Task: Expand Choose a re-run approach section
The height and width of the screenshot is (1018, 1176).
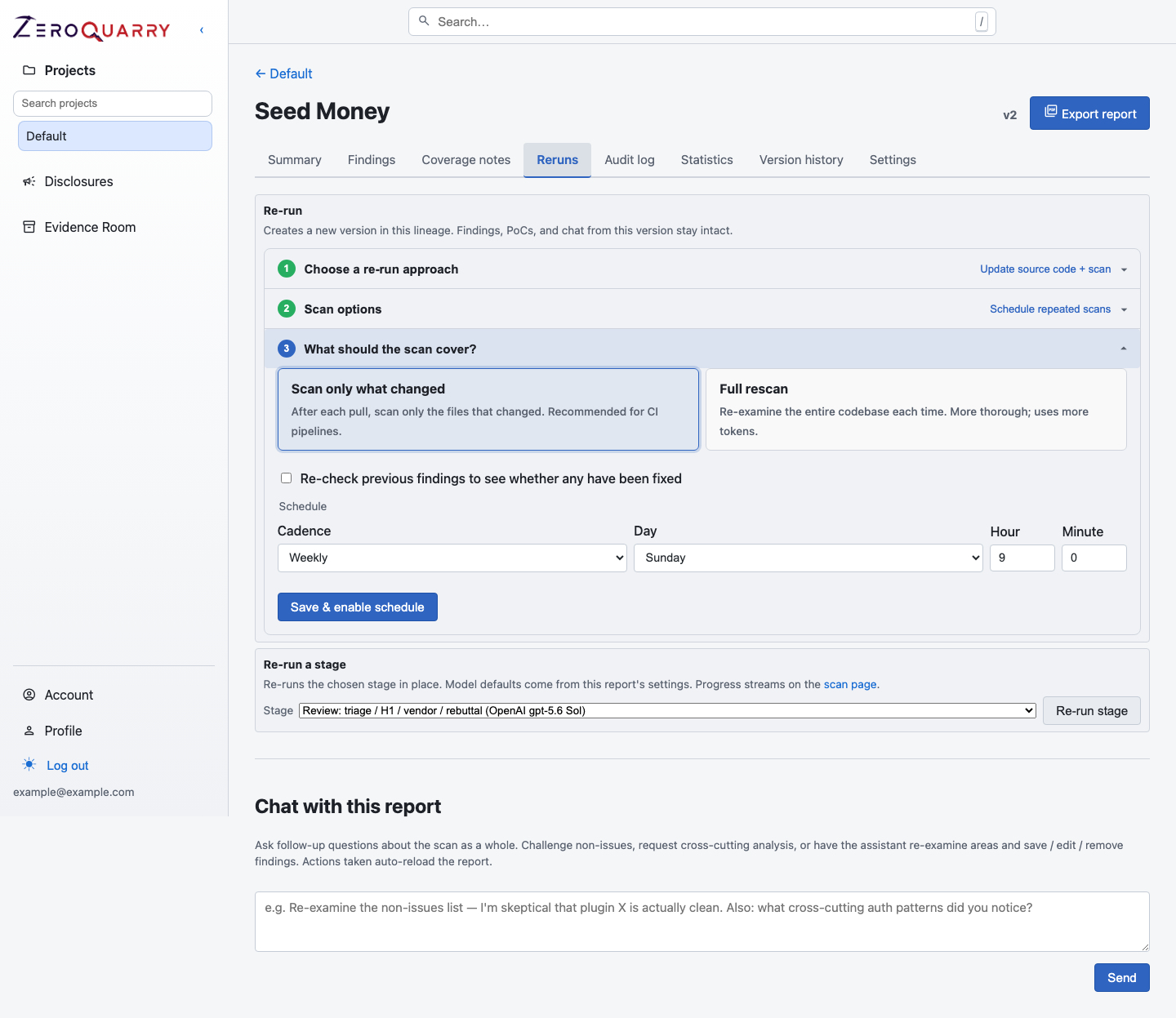Action: (x=702, y=269)
